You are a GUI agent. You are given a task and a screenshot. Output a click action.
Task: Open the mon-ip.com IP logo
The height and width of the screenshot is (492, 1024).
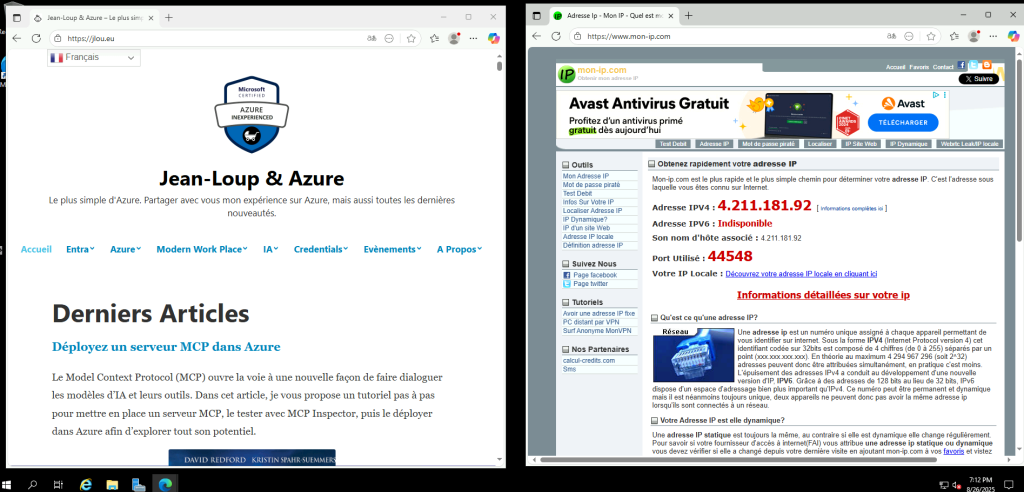click(567, 74)
